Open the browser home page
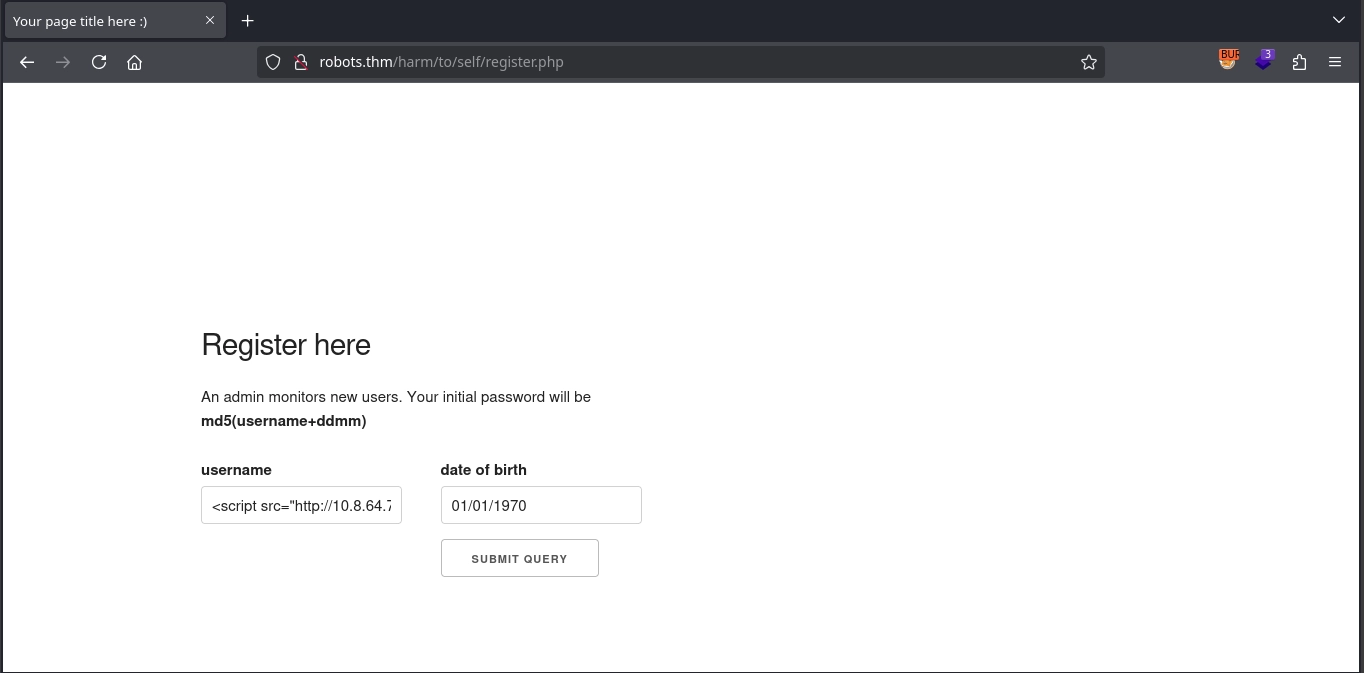This screenshot has height=673, width=1364. [x=135, y=62]
